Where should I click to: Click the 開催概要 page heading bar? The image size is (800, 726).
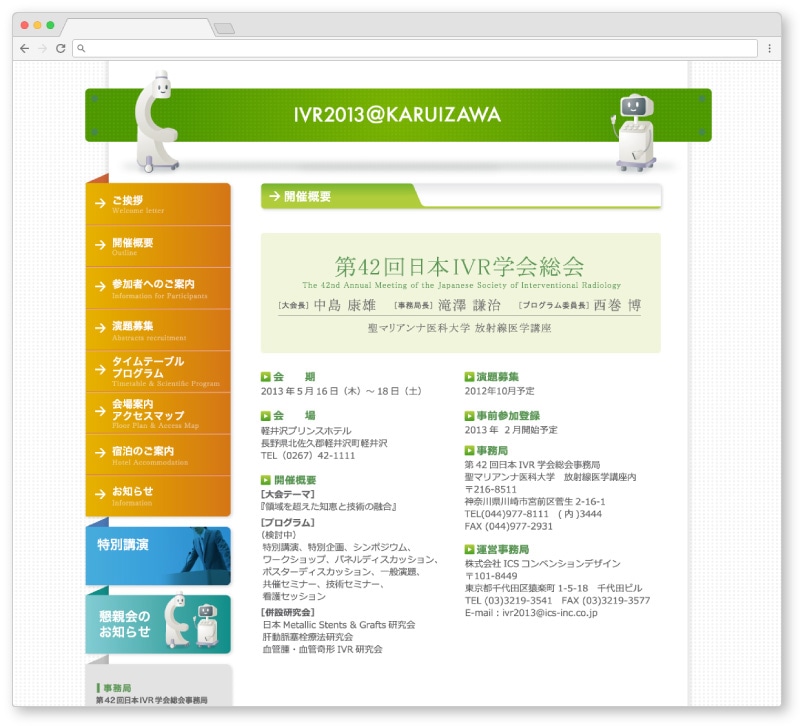coord(461,196)
